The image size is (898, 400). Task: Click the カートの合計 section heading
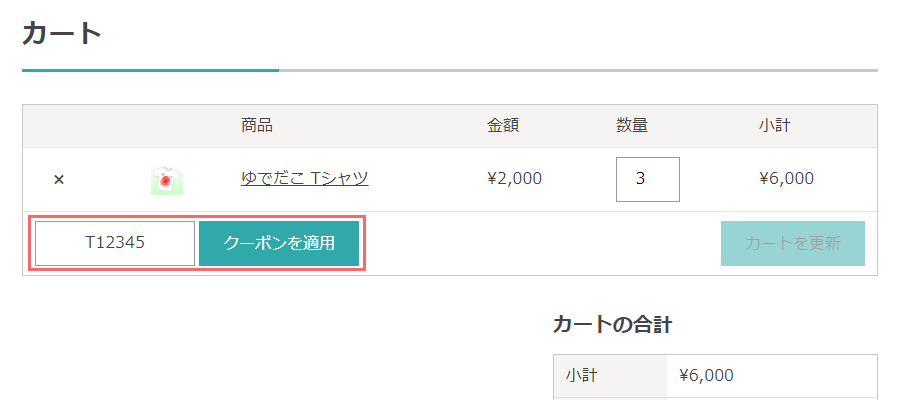pos(612,325)
